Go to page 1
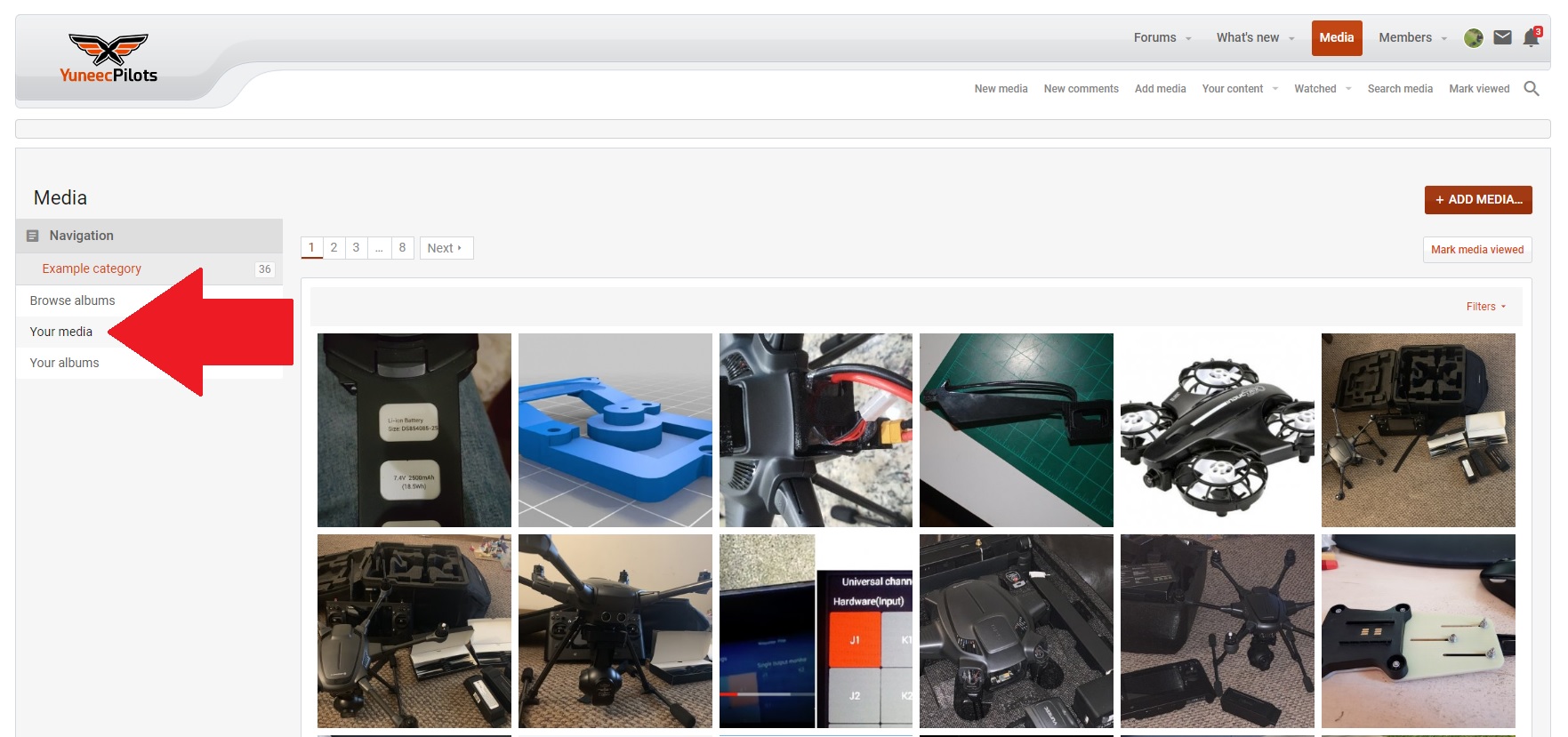 pyautogui.click(x=311, y=247)
